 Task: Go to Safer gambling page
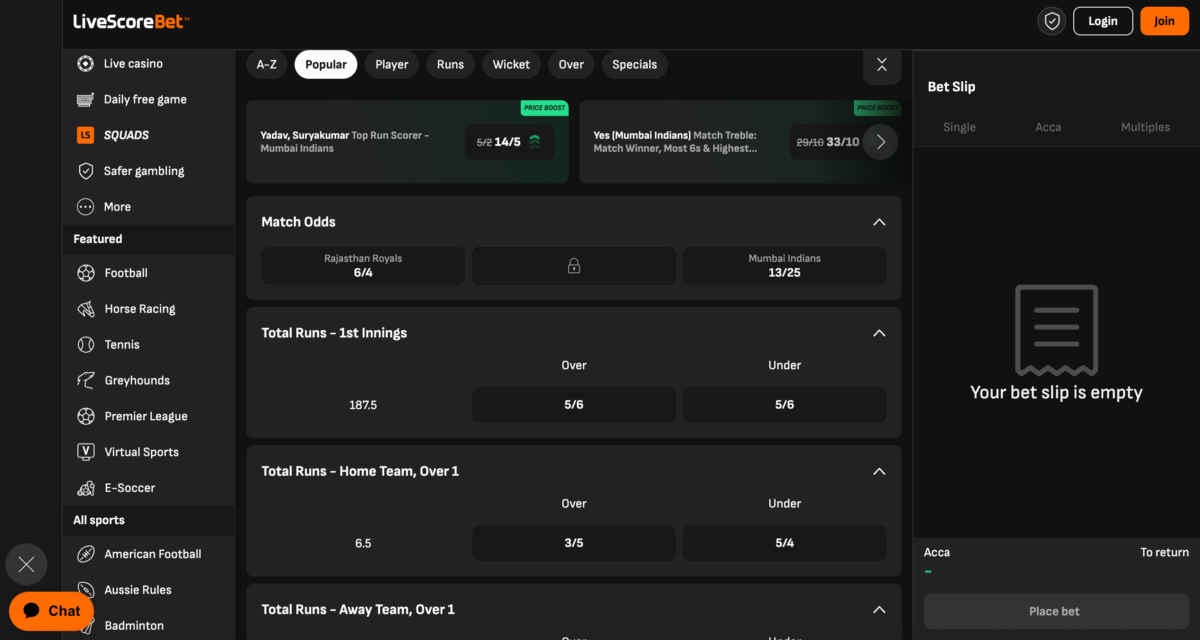click(x=144, y=171)
